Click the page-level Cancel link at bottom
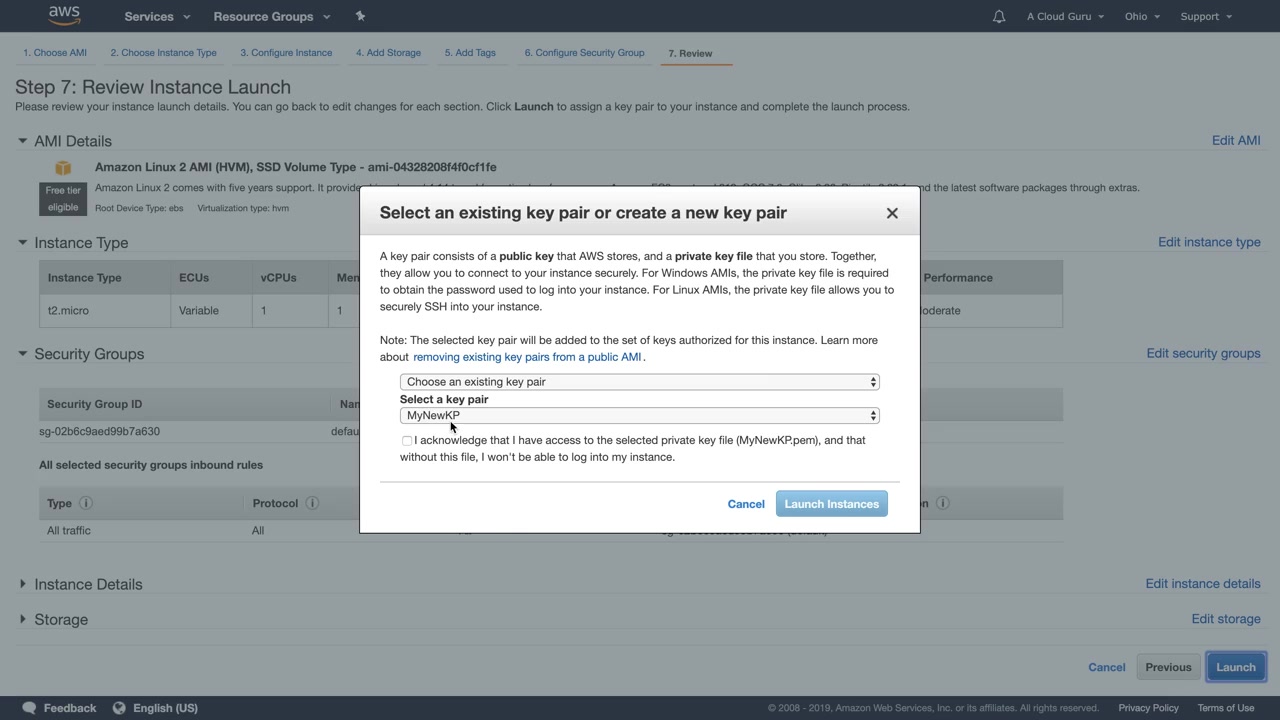The height and width of the screenshot is (720, 1280). click(1107, 667)
